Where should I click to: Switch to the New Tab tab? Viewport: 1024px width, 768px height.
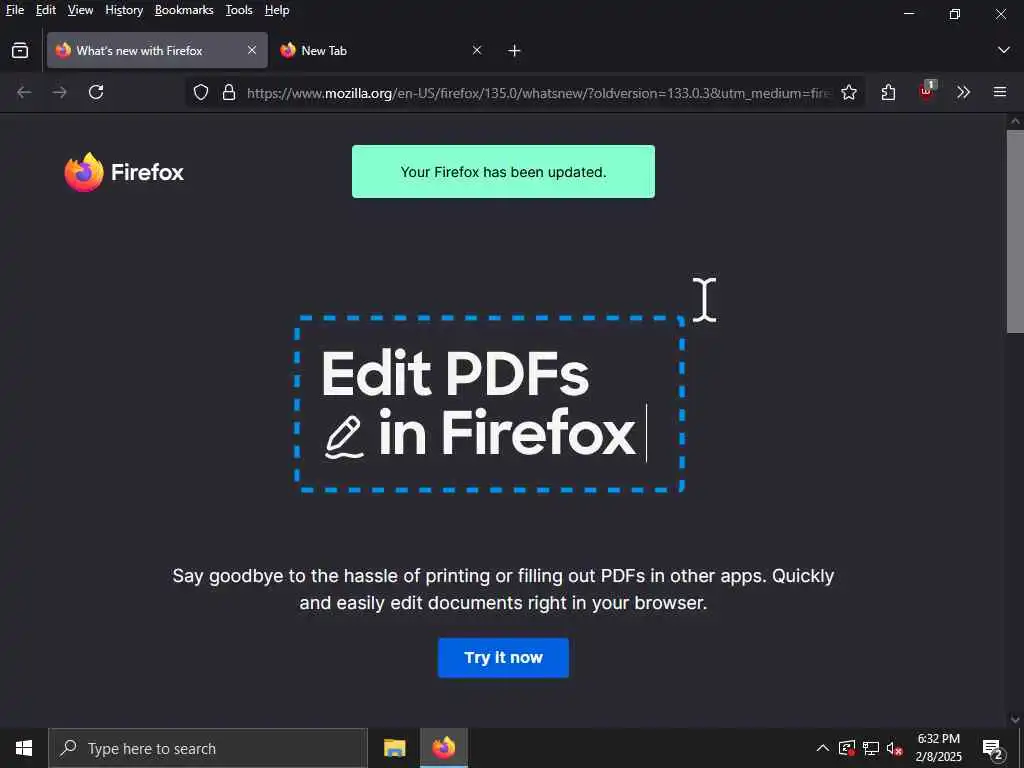[382, 50]
